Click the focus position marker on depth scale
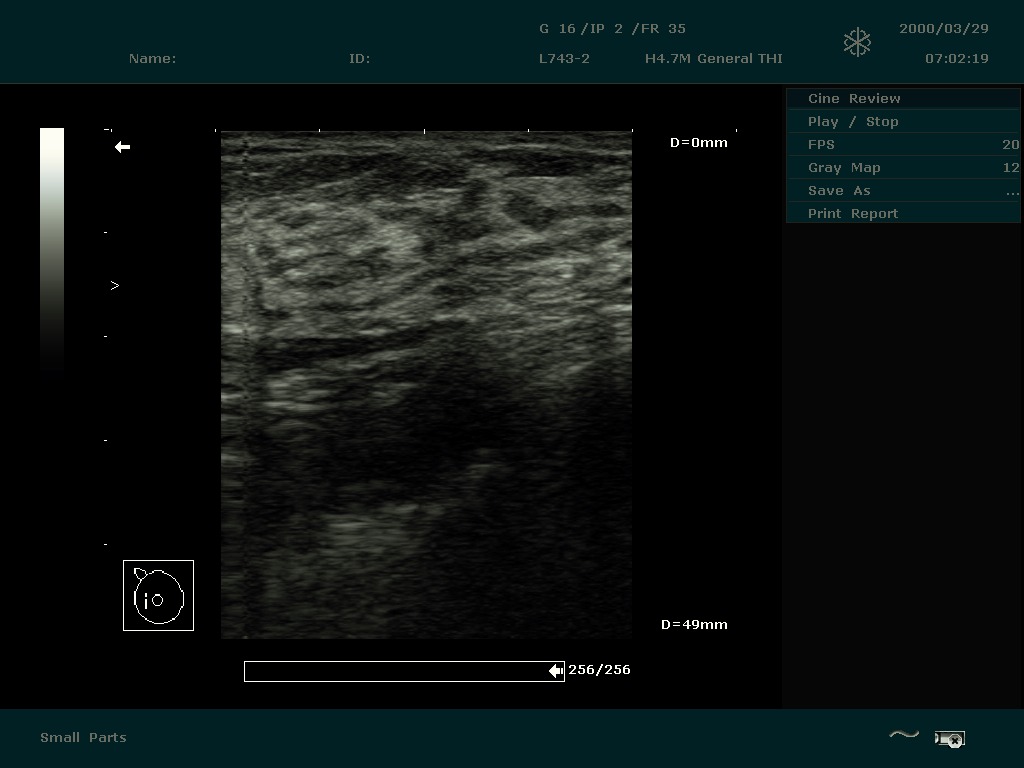The width and height of the screenshot is (1024, 768). coord(114,286)
